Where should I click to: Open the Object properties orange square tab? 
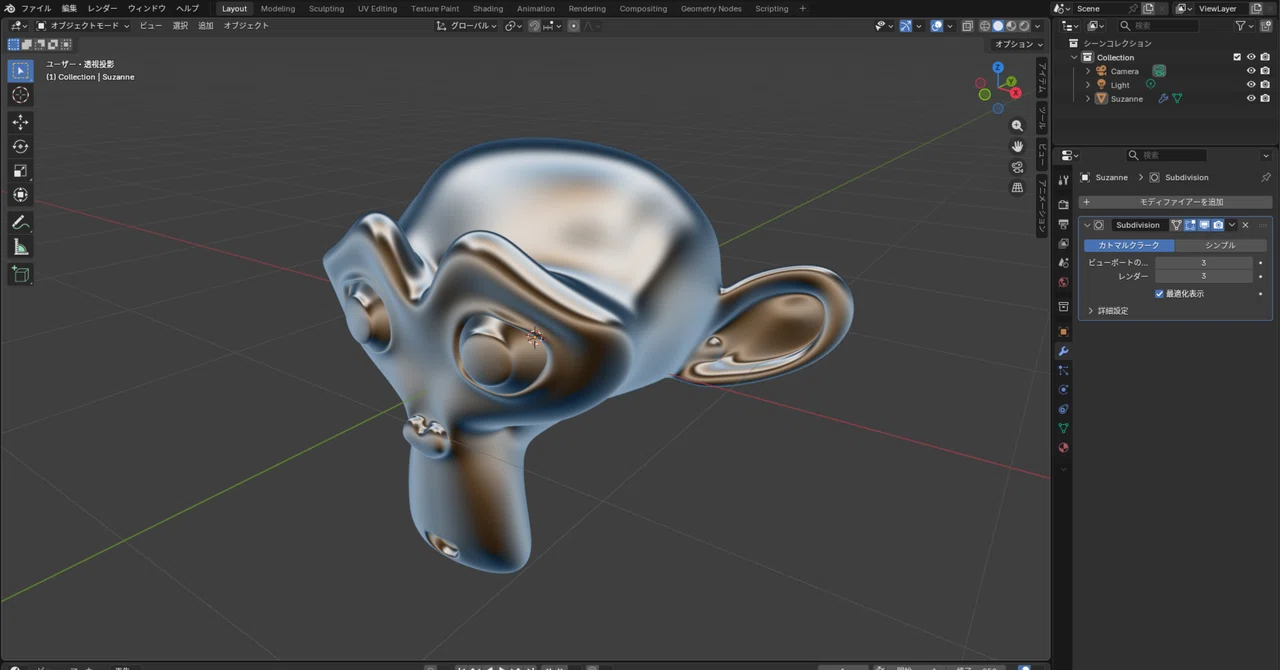[1063, 331]
